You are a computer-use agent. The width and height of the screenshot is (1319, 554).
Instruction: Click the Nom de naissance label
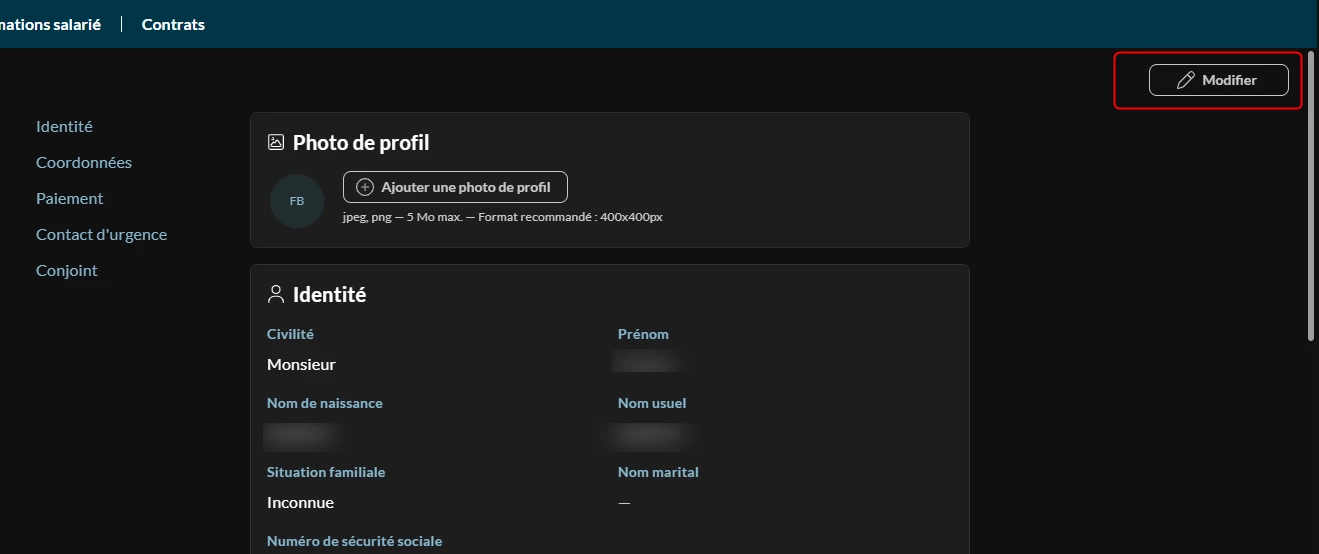pyautogui.click(x=325, y=403)
